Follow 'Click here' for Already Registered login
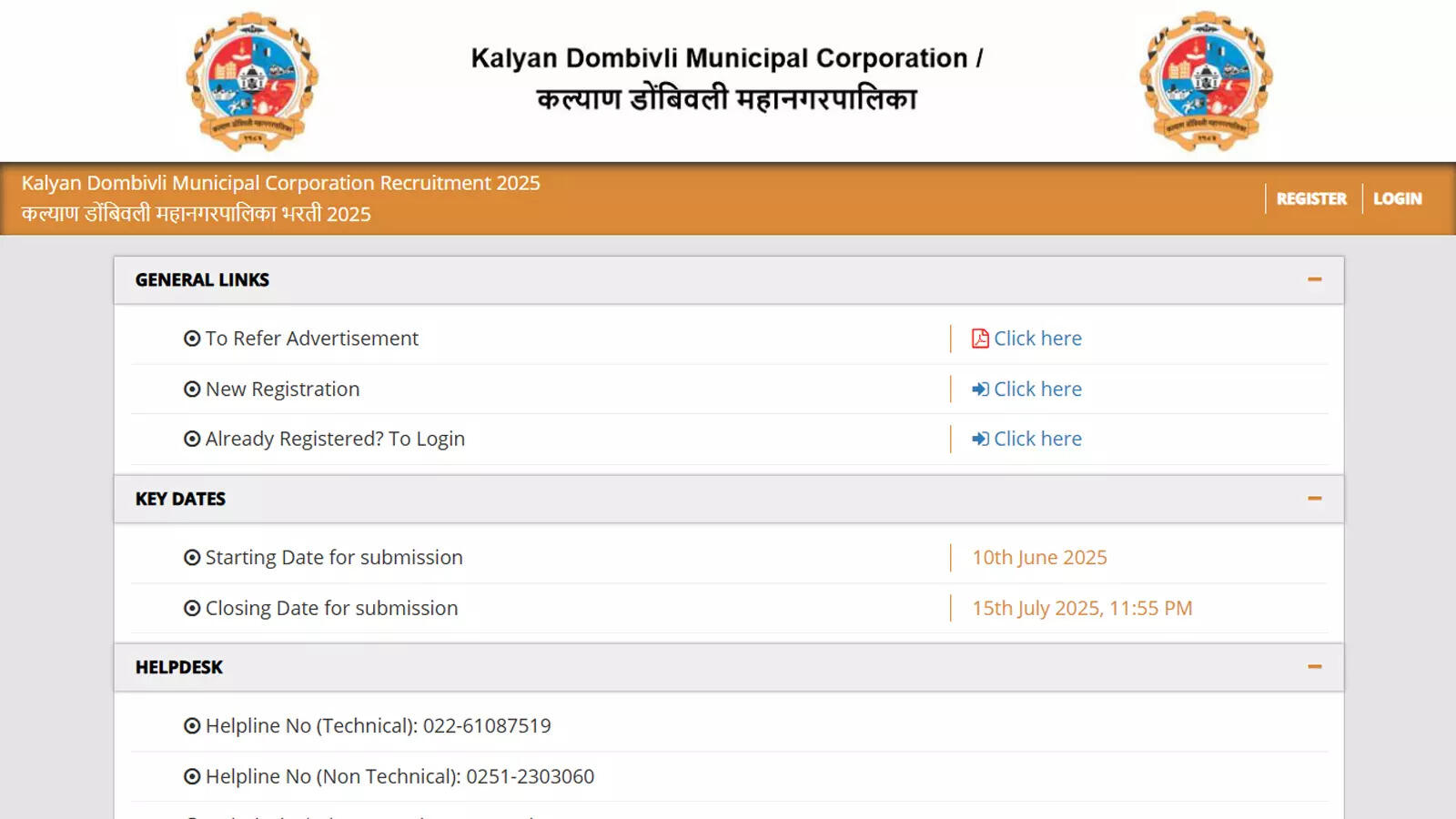The width and height of the screenshot is (1456, 819). click(1037, 439)
